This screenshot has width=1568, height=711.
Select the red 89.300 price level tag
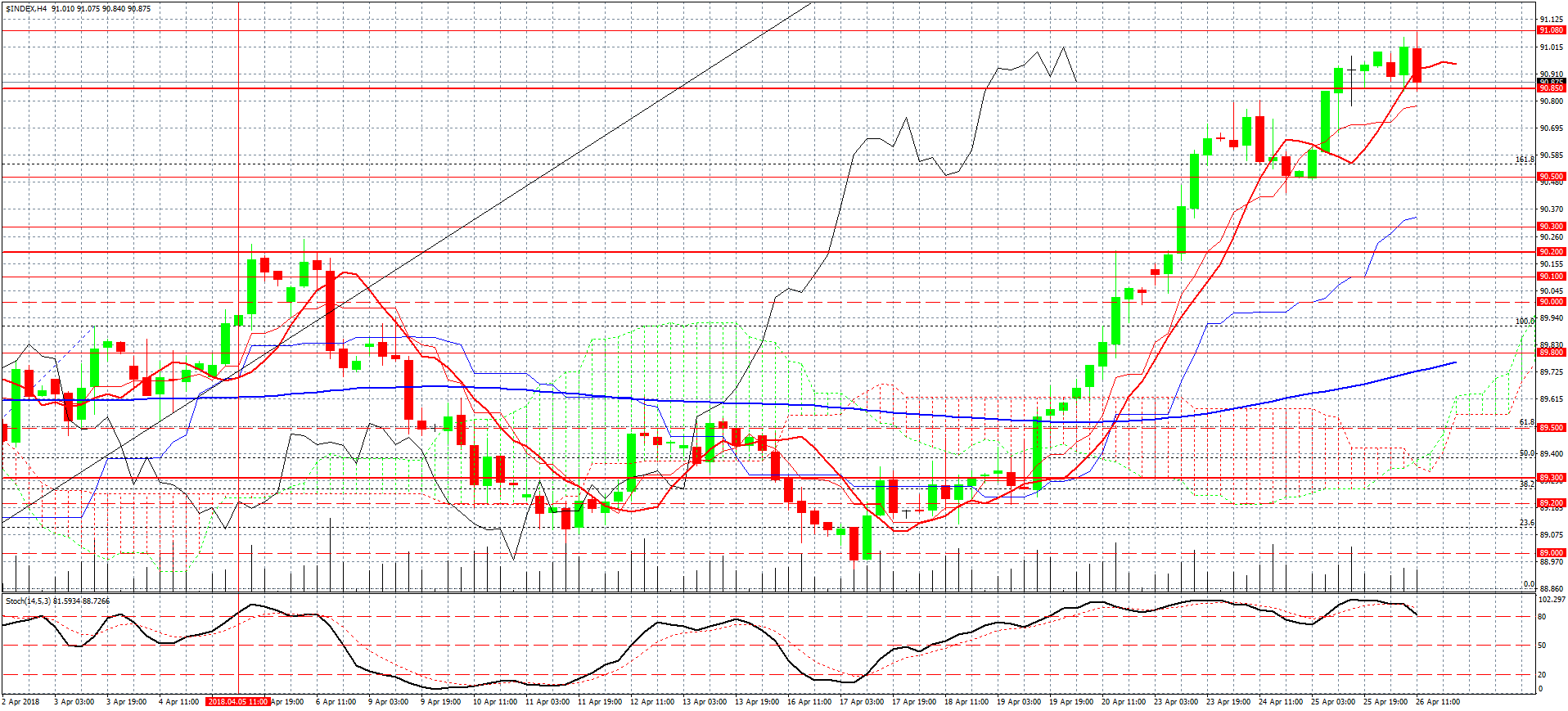click(1552, 478)
